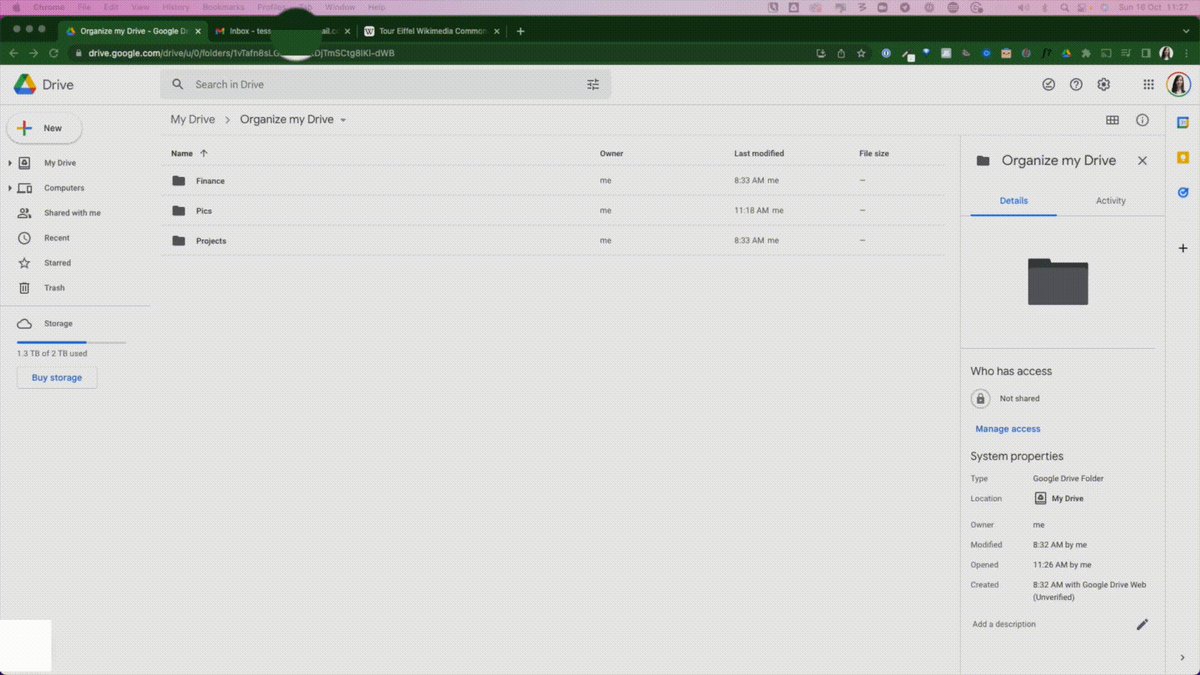The image size is (1200, 675).
Task: Click the browser back arrow
Action: pos(14,53)
